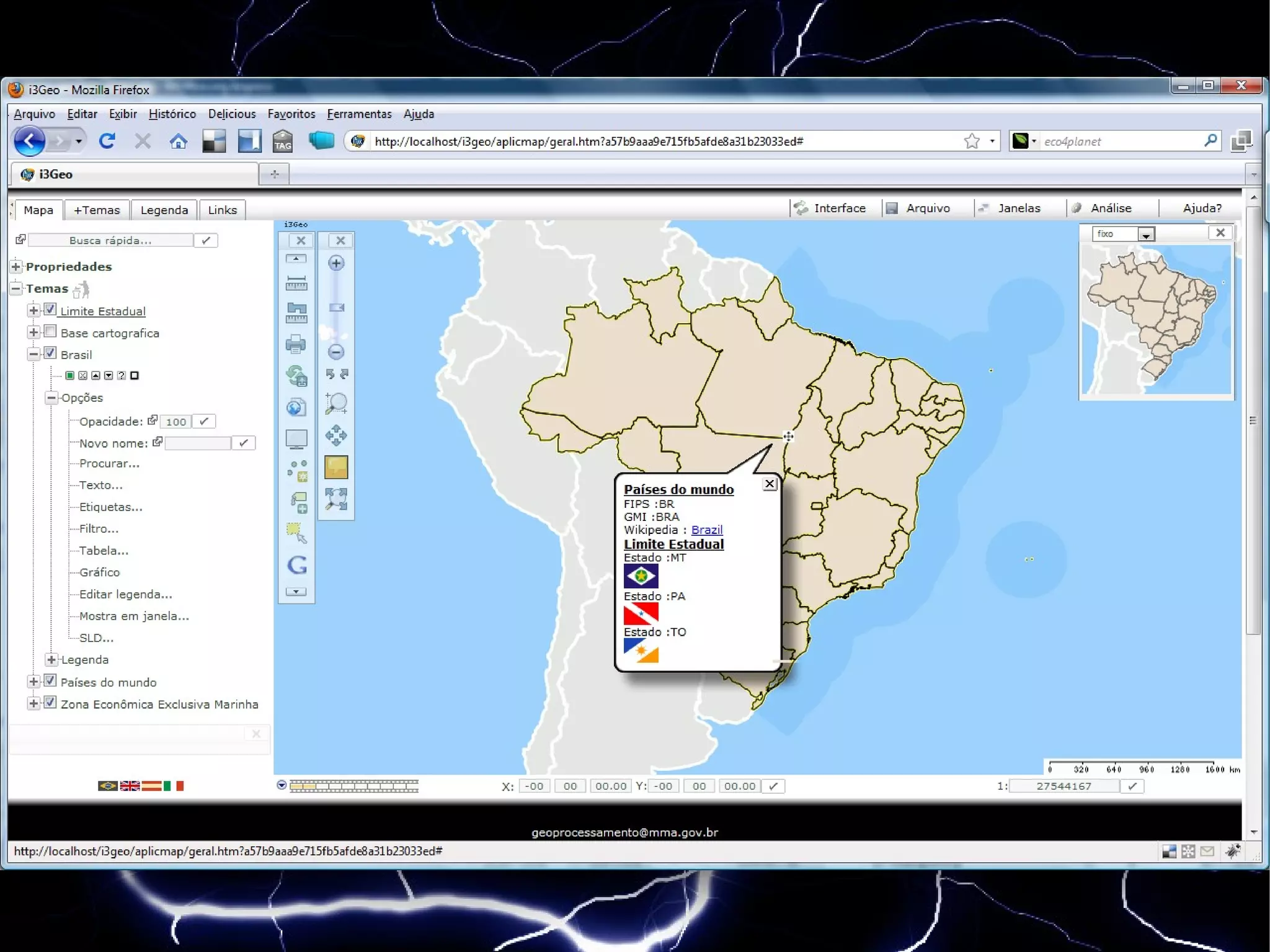Toggle Zona Econômica Exclusiva Marinha checkbox
This screenshot has width=1270, height=952.
click(51, 703)
